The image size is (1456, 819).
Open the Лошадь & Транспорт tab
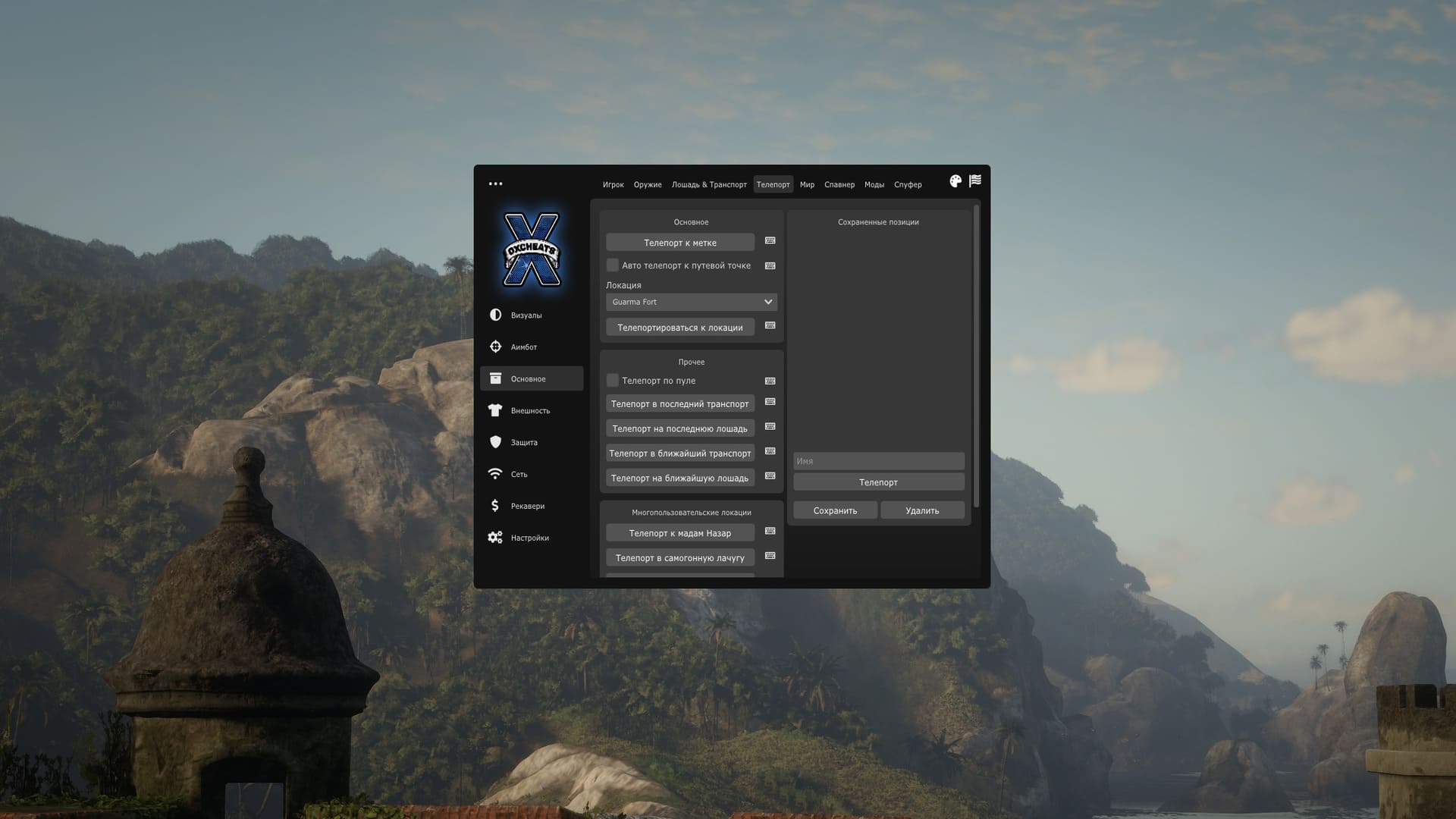[x=708, y=184]
